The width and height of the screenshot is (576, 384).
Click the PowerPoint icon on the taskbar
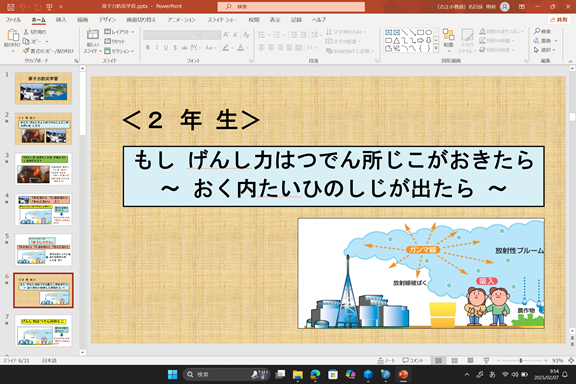pos(403,374)
